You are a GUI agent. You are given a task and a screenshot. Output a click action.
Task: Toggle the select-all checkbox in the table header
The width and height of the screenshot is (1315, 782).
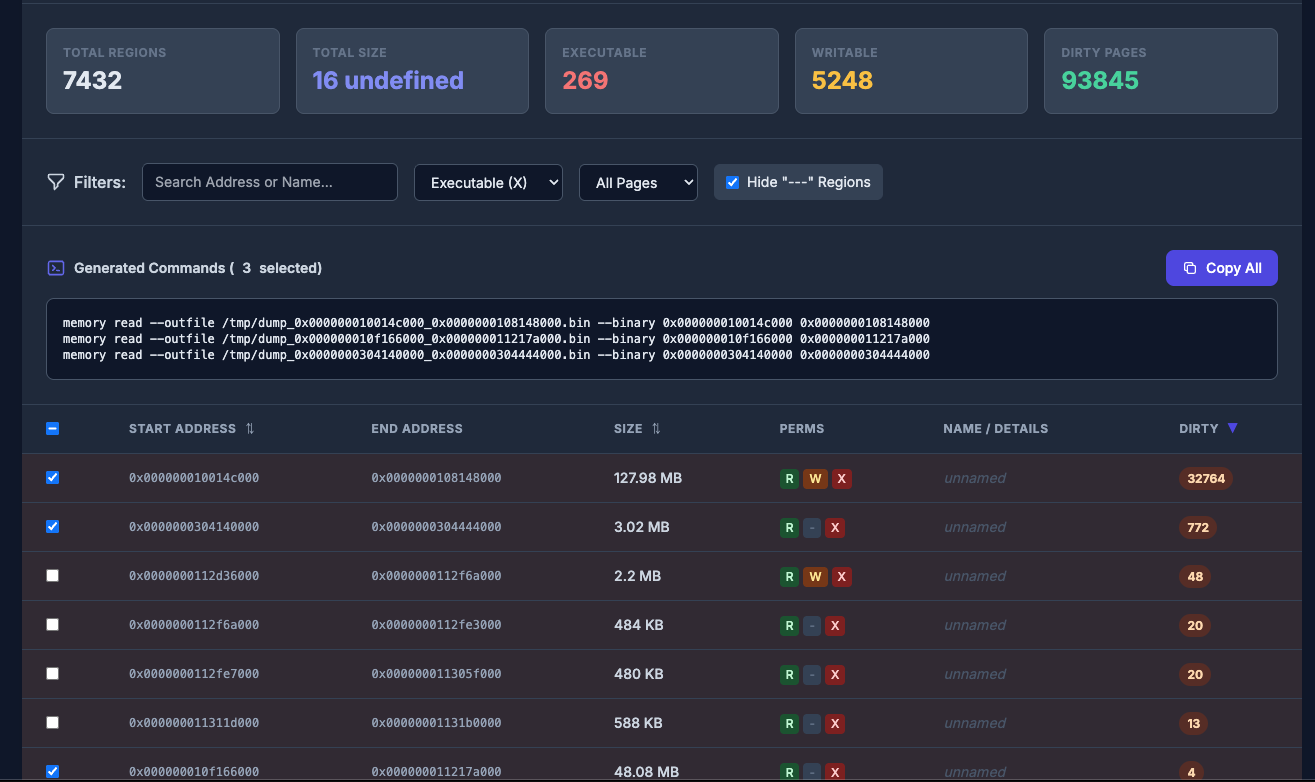coord(53,429)
